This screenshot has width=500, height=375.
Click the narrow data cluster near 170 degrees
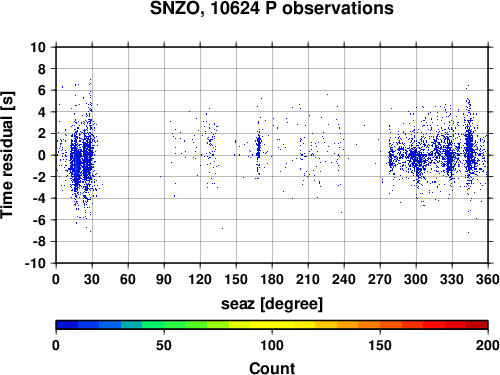(258, 150)
